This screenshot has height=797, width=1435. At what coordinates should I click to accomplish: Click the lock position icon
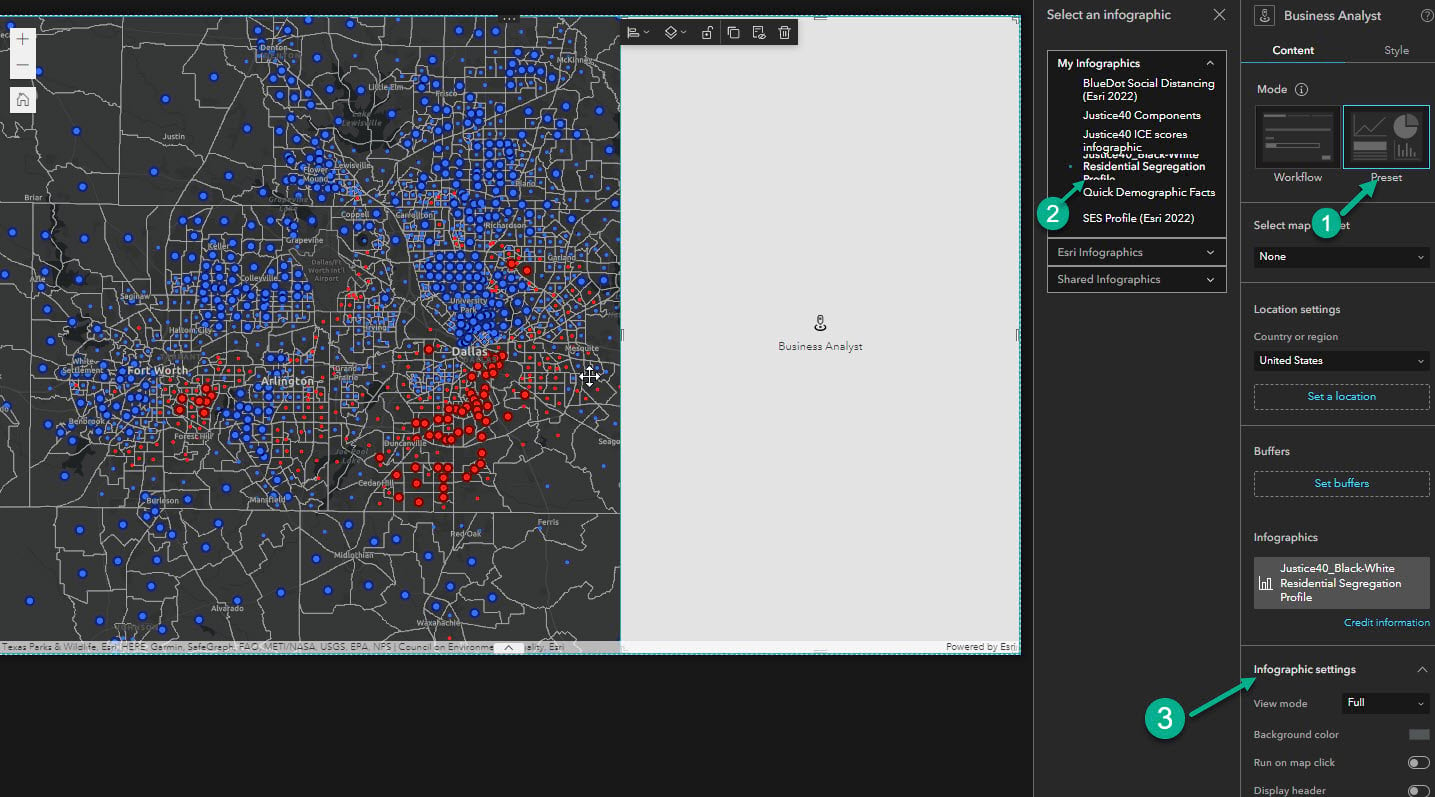707,33
